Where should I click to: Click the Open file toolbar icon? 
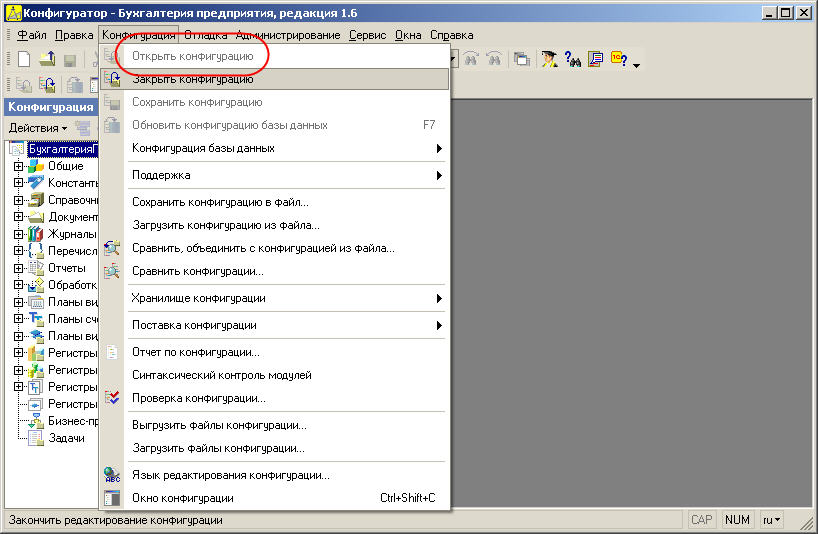[47, 60]
